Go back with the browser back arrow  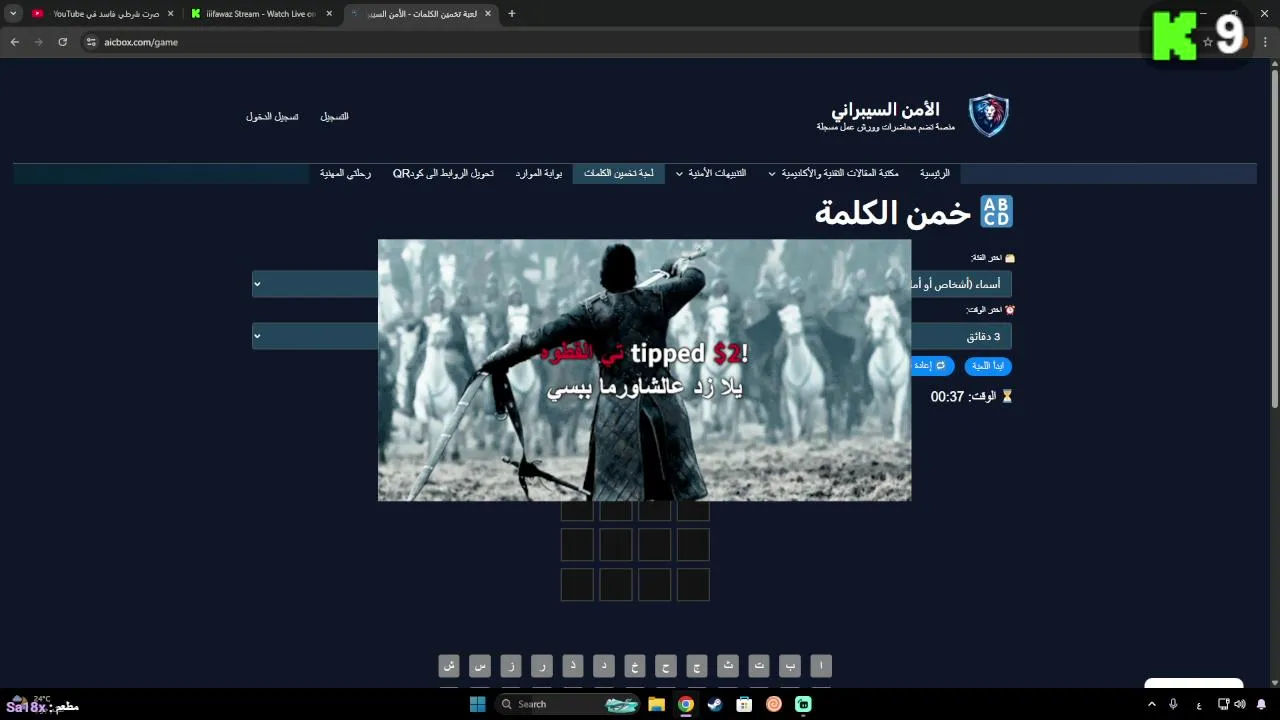15,42
